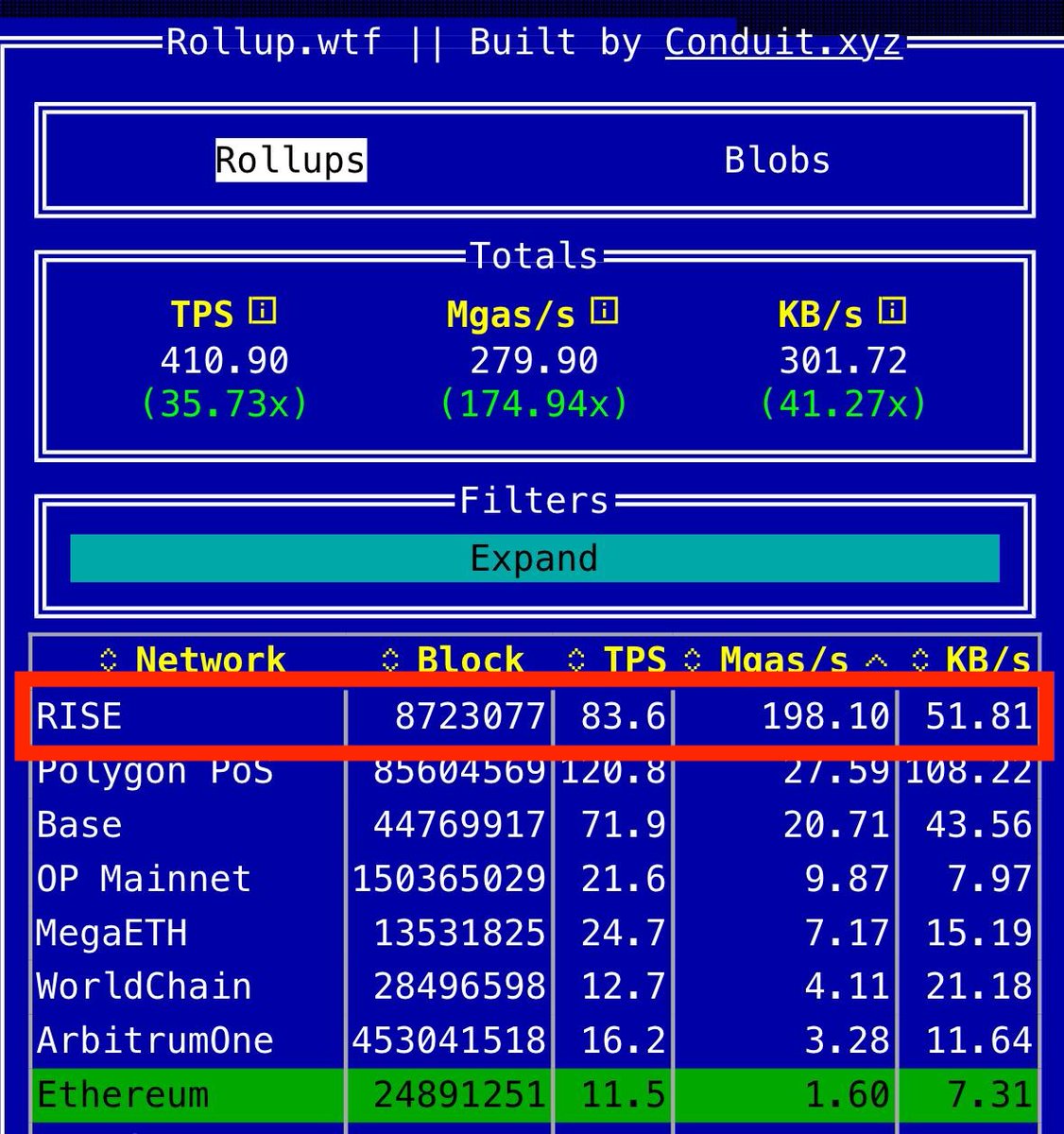The image size is (1064, 1134).
Task: Click total TPS value 410.90
Action: click(224, 360)
